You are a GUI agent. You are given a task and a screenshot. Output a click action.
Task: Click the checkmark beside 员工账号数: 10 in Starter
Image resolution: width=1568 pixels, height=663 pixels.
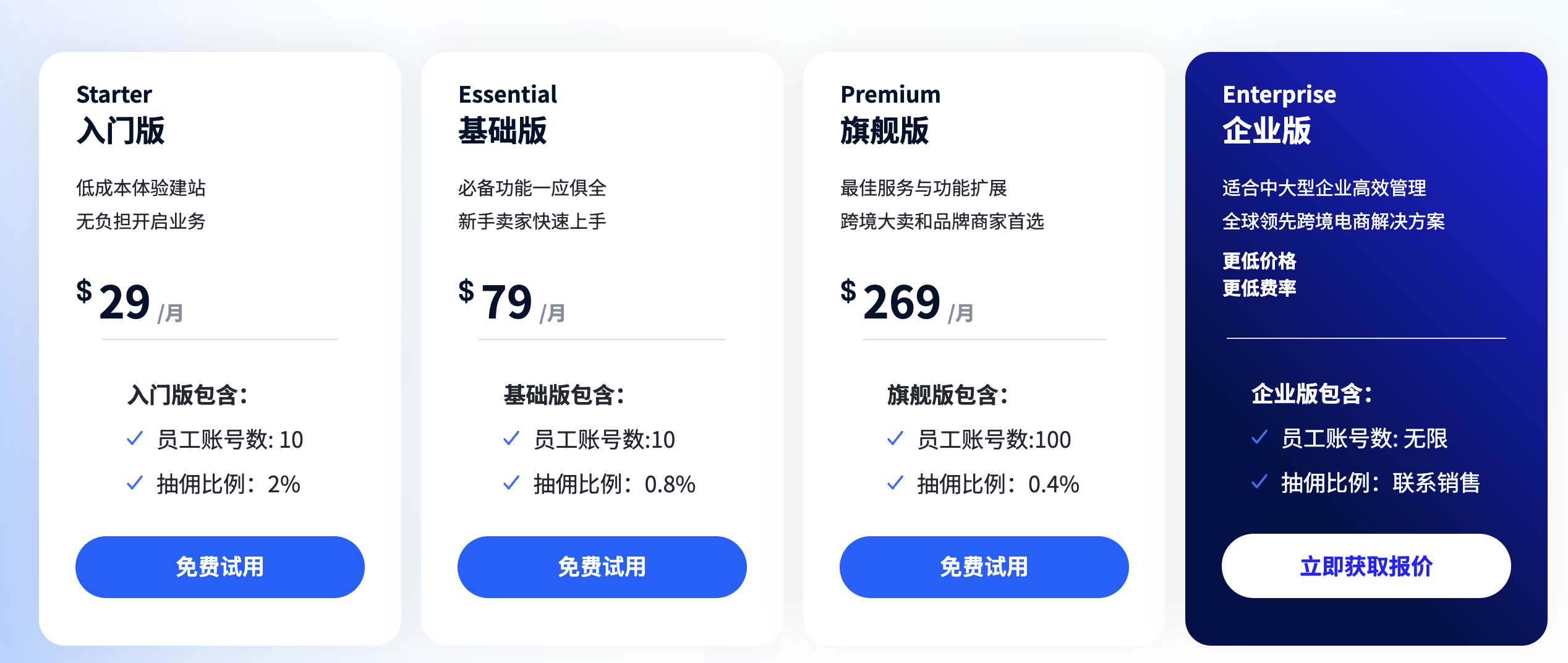click(132, 439)
